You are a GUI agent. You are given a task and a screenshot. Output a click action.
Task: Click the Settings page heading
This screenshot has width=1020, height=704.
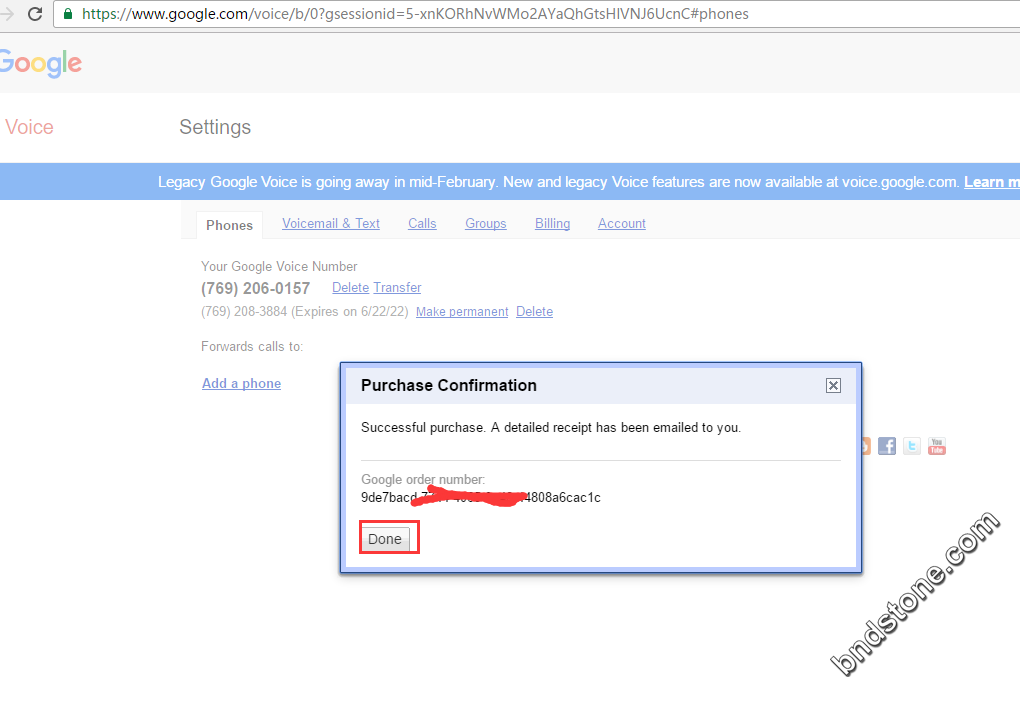point(215,127)
